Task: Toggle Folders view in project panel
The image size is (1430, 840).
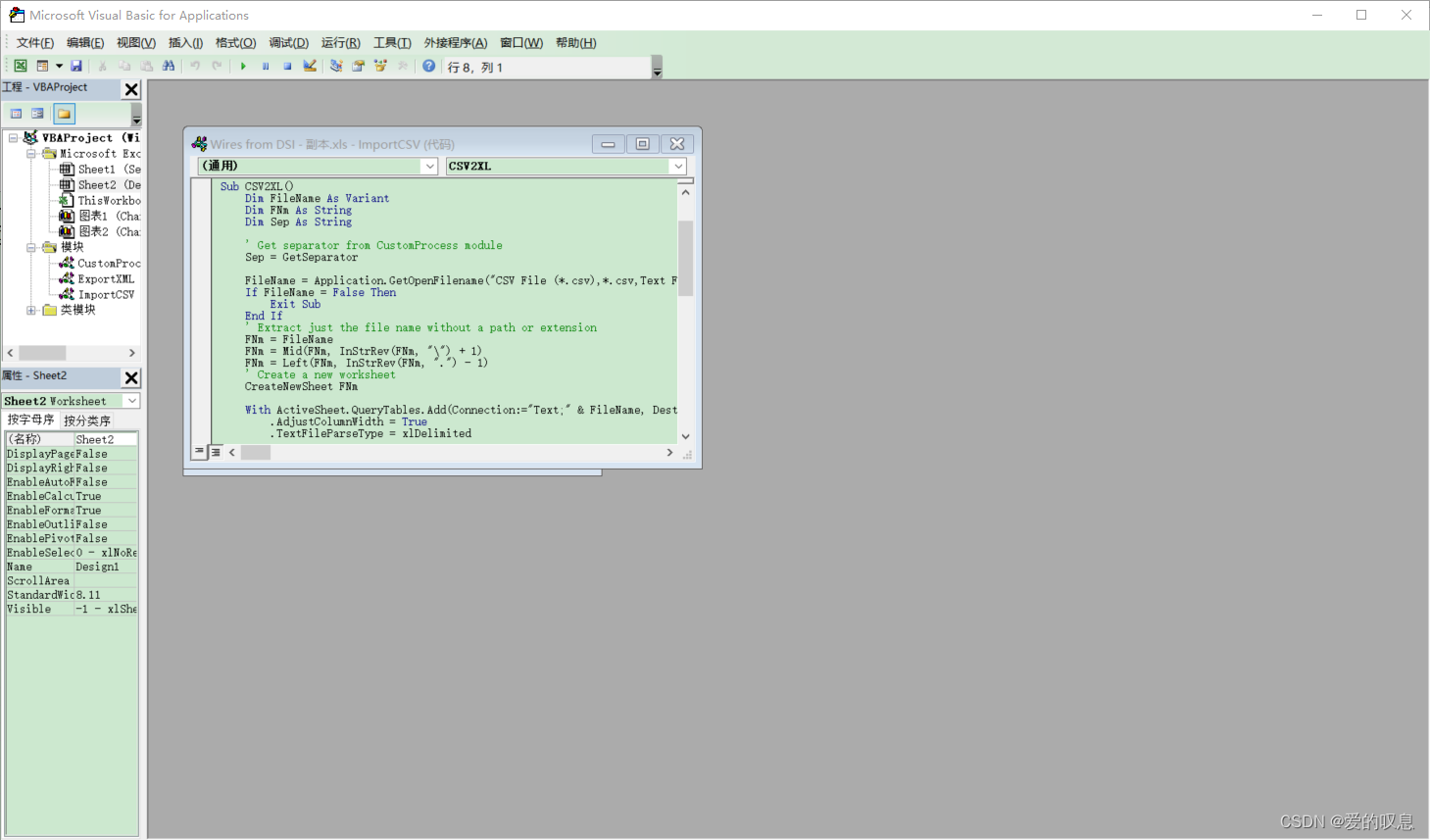Action: 64,114
